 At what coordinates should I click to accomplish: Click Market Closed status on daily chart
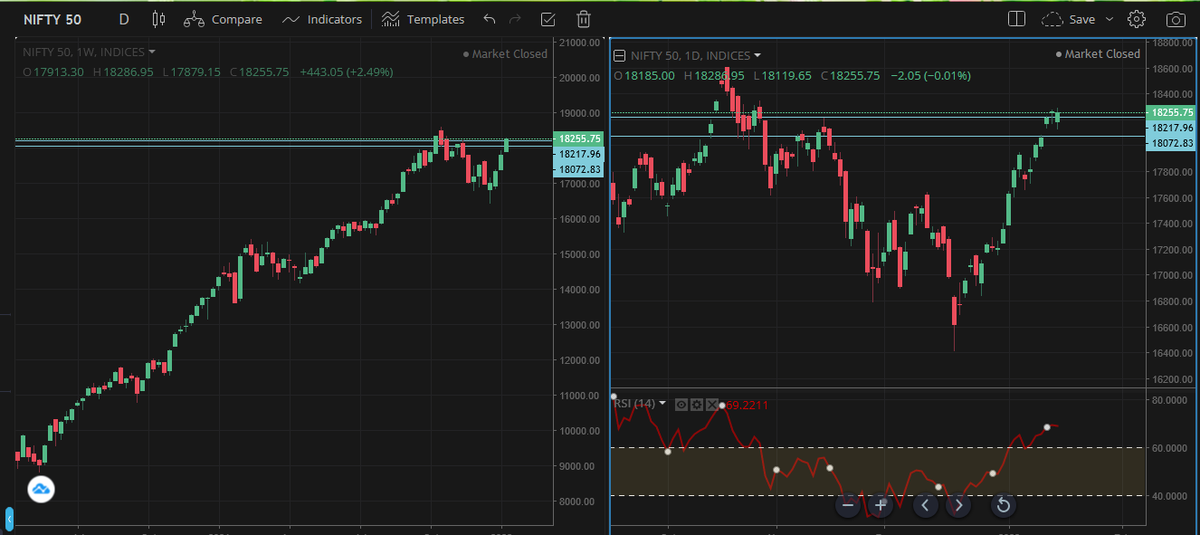[1098, 54]
